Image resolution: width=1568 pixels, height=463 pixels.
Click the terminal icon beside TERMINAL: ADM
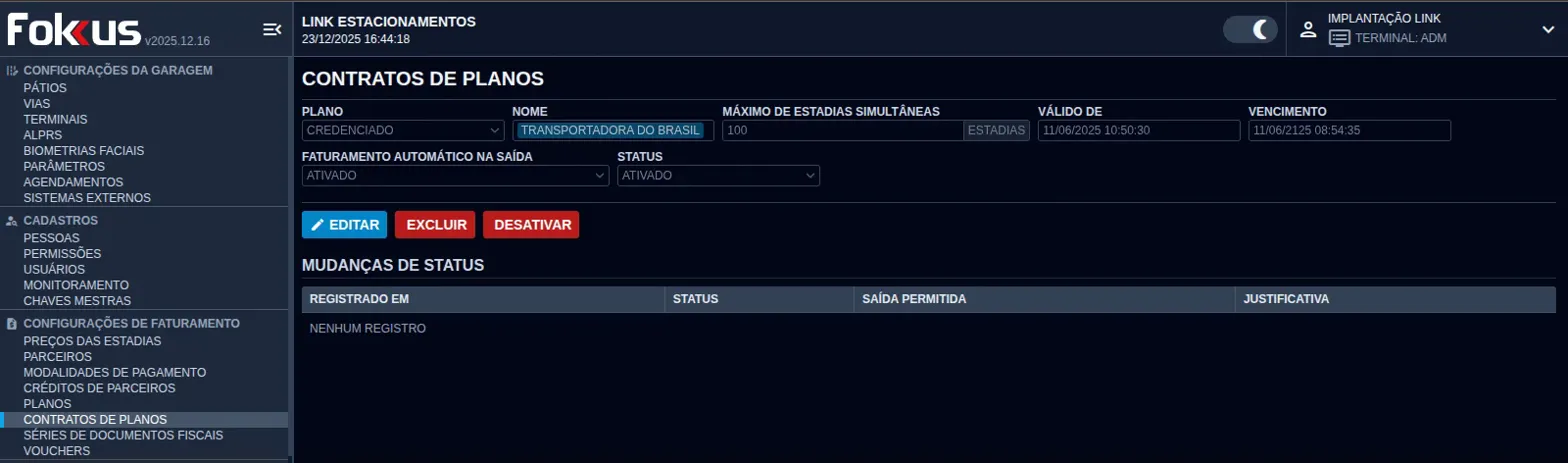click(x=1339, y=38)
